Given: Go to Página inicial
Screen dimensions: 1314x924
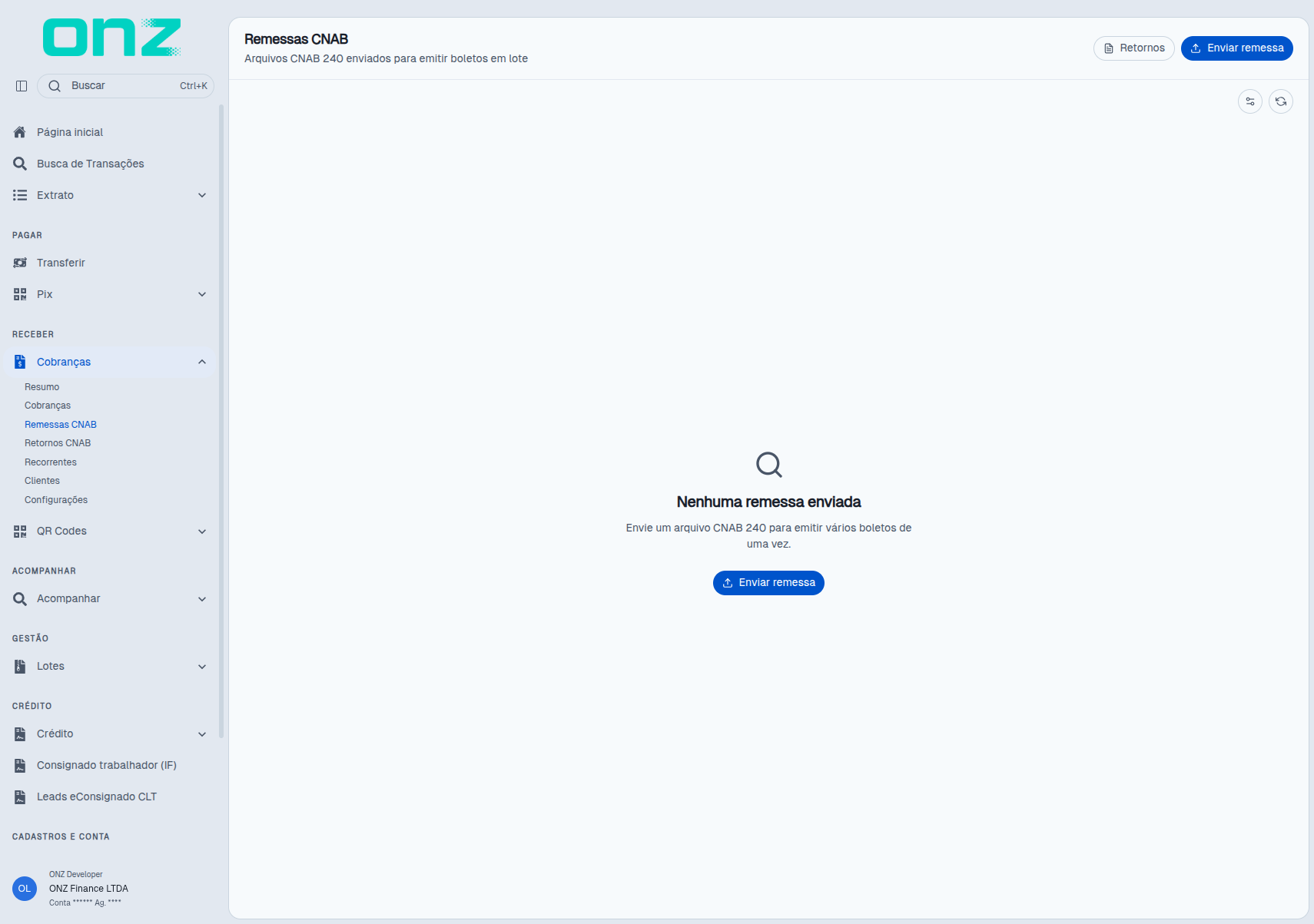Looking at the screenshot, I should click(110, 132).
